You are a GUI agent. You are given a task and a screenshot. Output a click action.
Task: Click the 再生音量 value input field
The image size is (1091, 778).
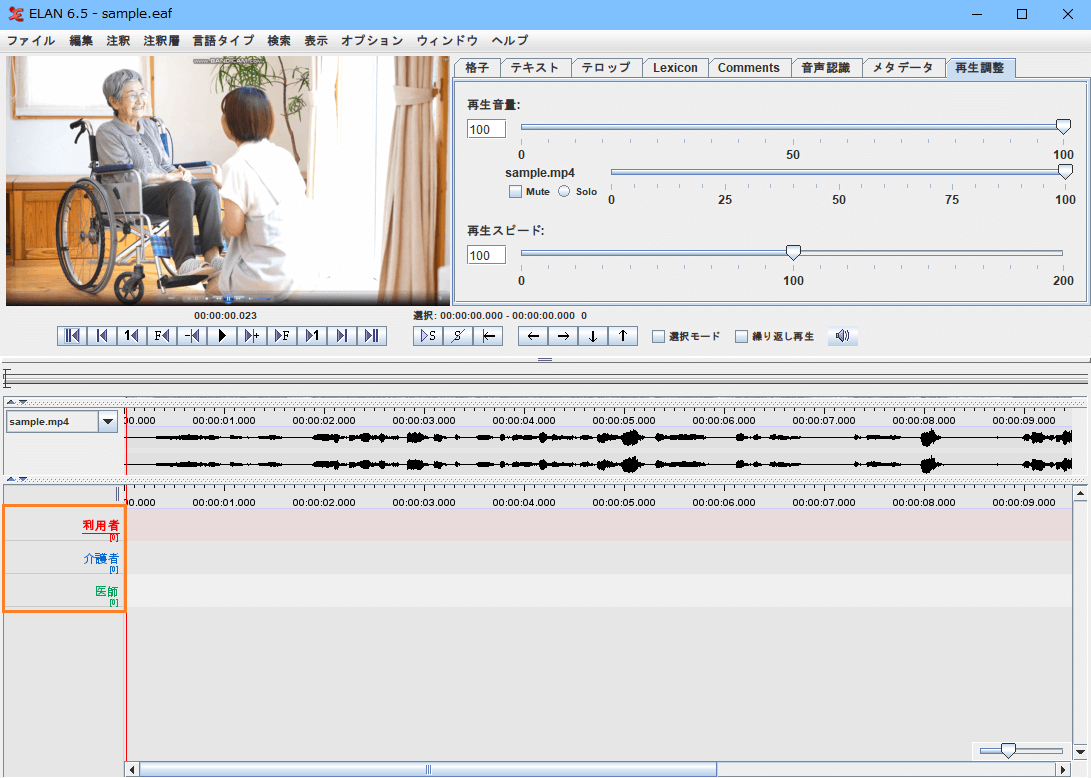[486, 129]
